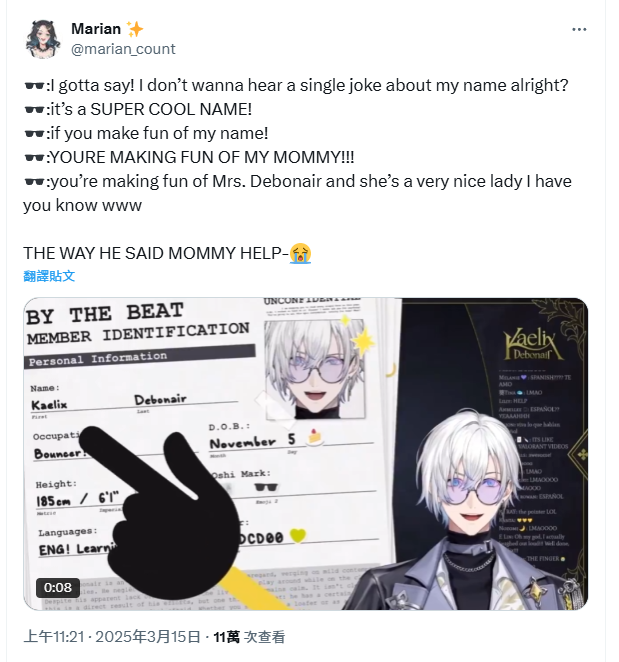Screen dimensions: 619x662
Task: Click the sparkle emoji beside Marian's name
Action: pyautogui.click(x=135, y=29)
